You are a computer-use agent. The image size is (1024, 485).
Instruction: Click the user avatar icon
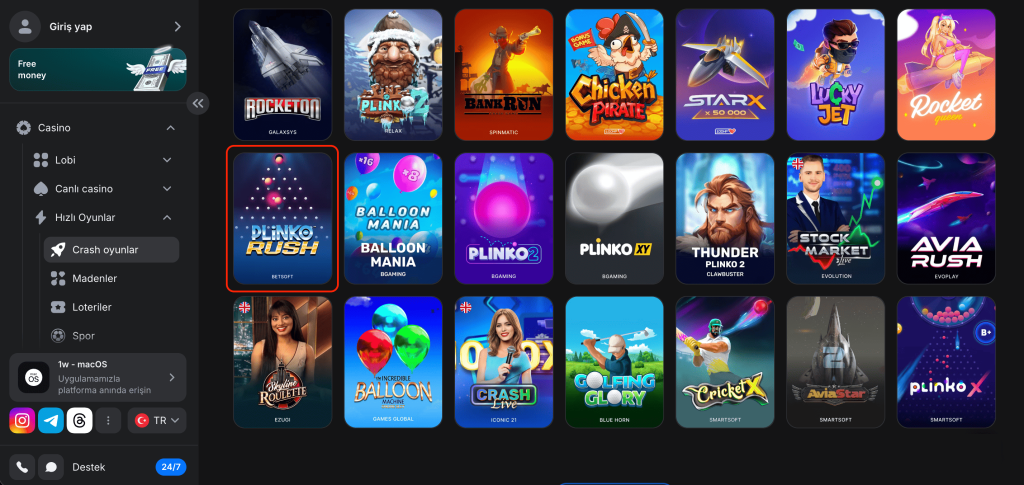25,26
